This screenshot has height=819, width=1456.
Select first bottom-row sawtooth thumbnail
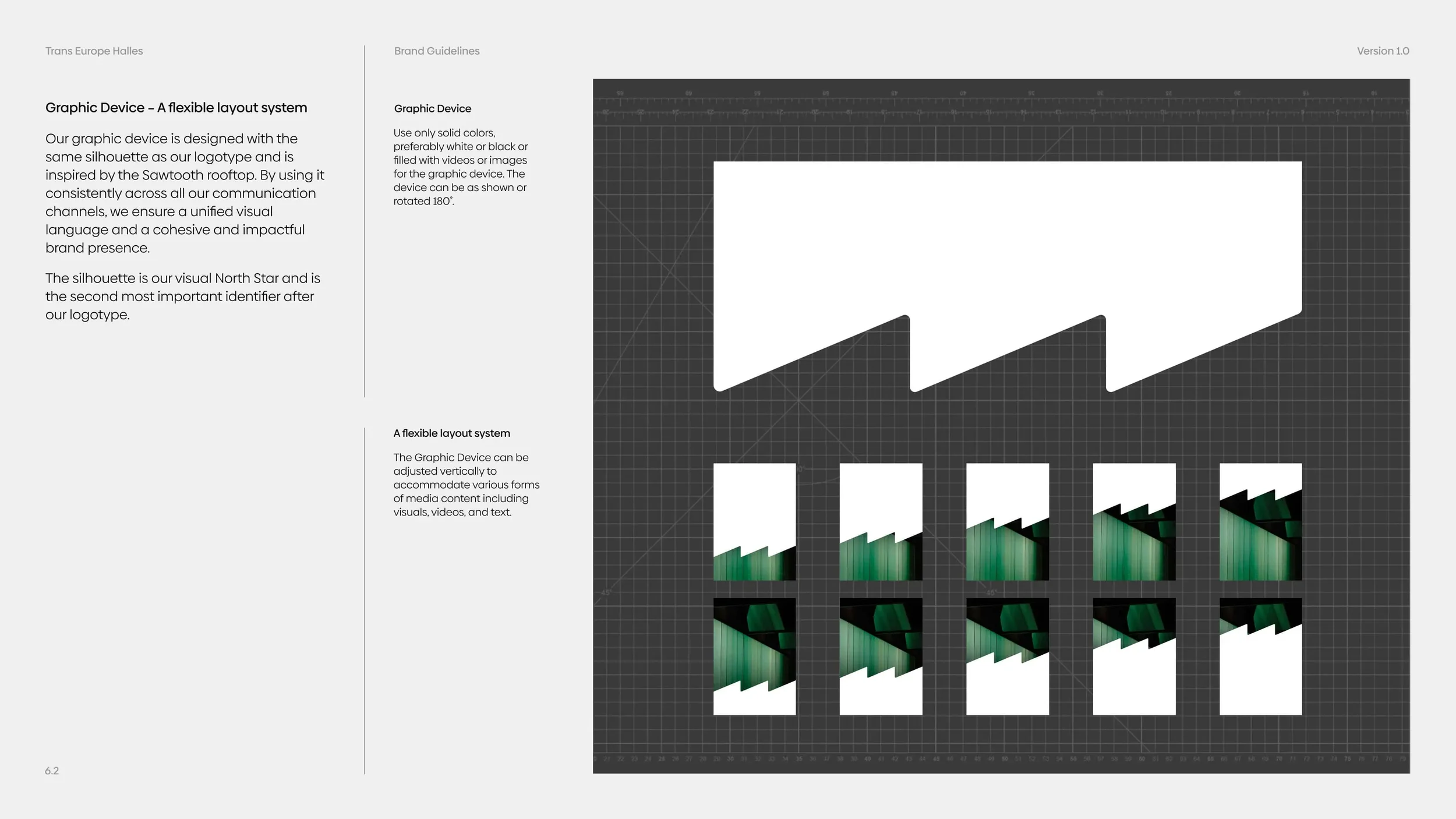[x=754, y=656]
